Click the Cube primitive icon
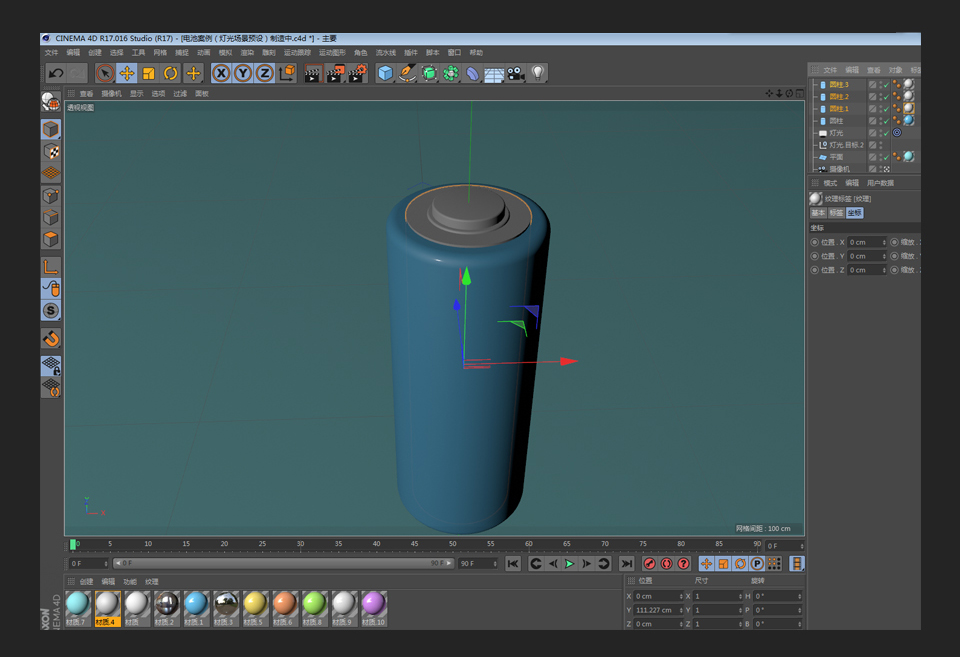Viewport: 960px width, 657px height. point(384,72)
